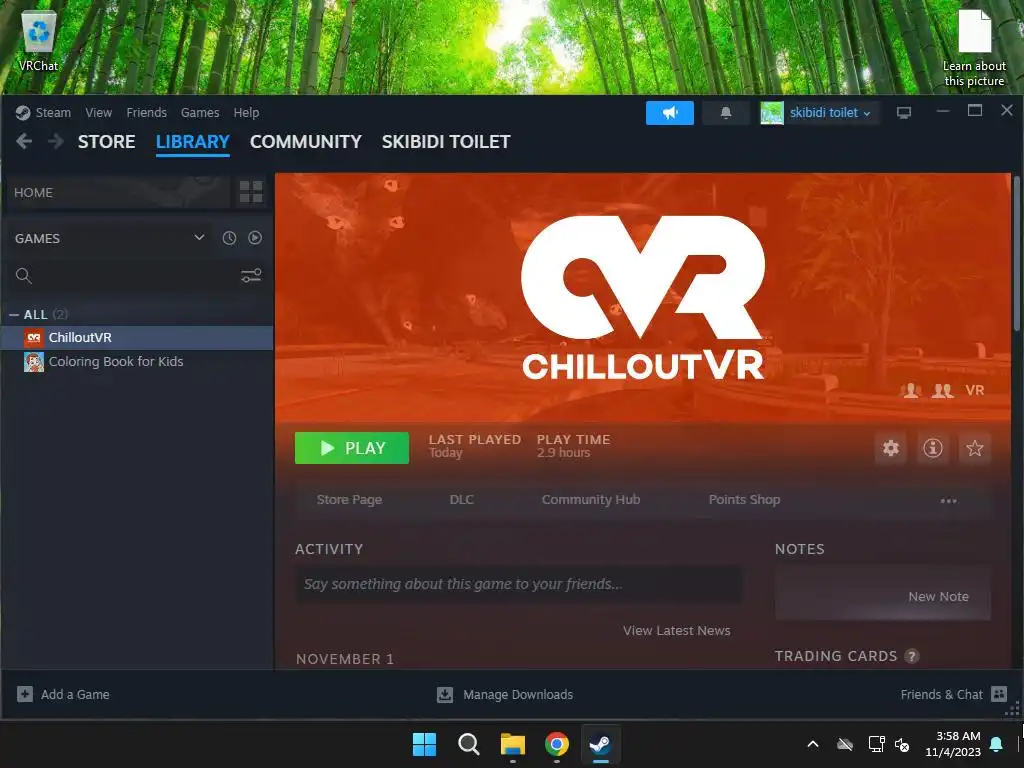Click the game page vertical scrollbar
1024x768 pixels.
point(1017,254)
